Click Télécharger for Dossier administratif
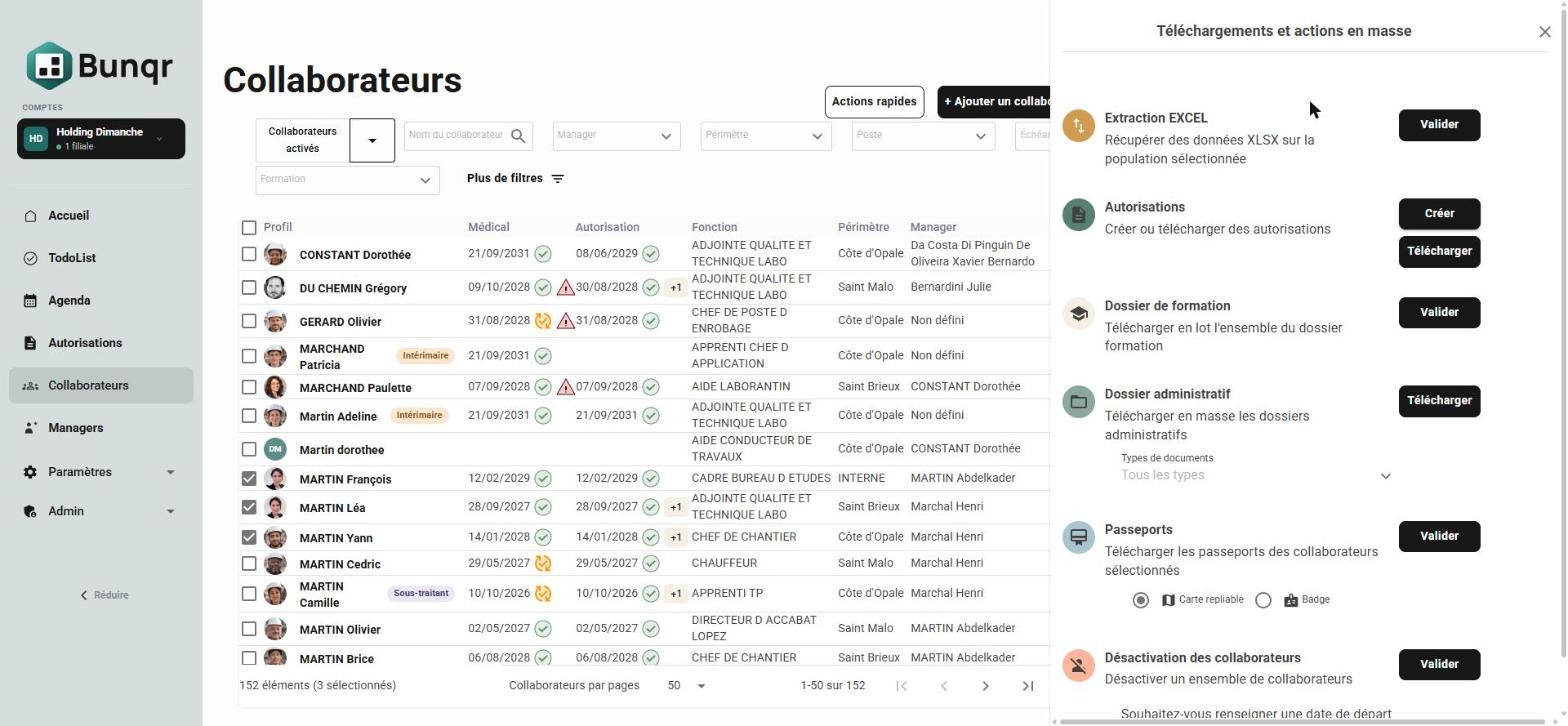This screenshot has width=1568, height=726. pos(1439,401)
